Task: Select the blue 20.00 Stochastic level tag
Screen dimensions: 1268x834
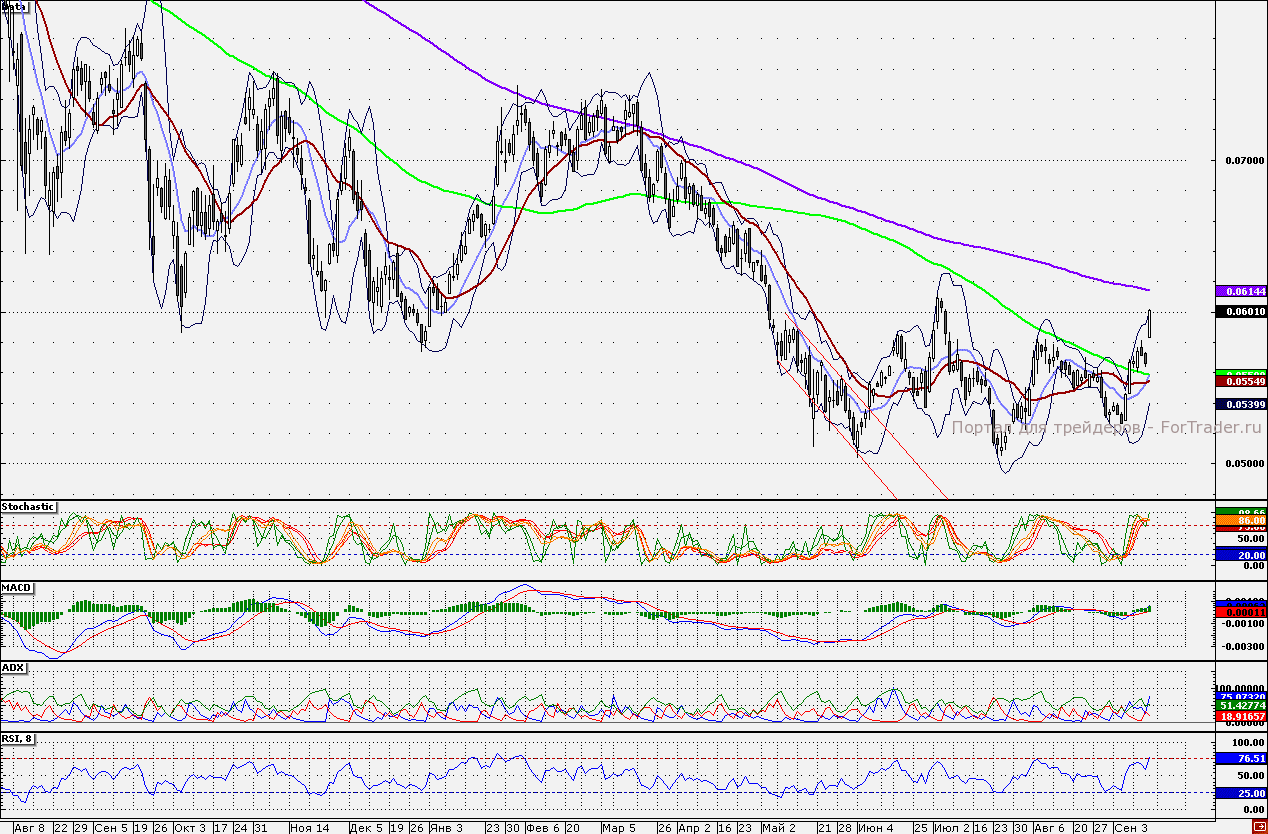Action: click(x=1240, y=555)
